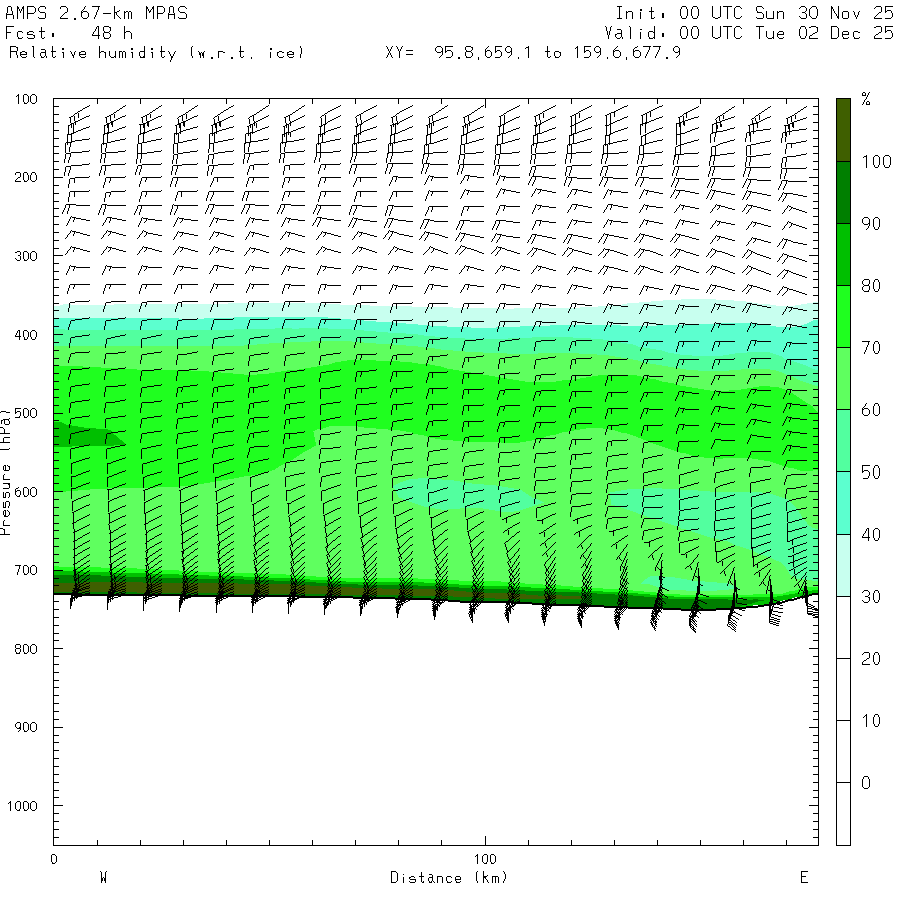The image size is (900, 900).
Task: Click the colorbar label '80'
Action: (x=871, y=286)
